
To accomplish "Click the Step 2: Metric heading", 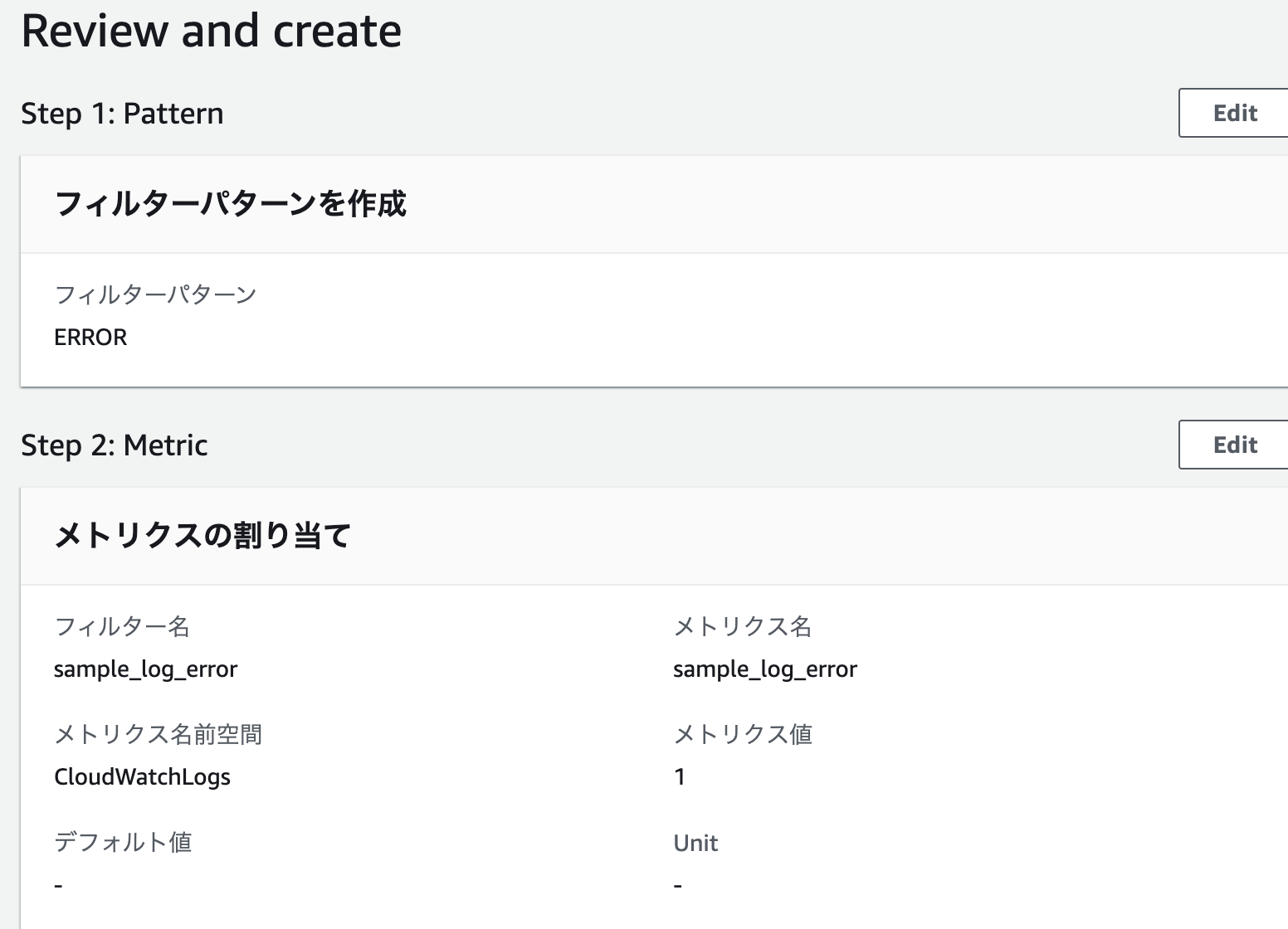I will [x=115, y=445].
